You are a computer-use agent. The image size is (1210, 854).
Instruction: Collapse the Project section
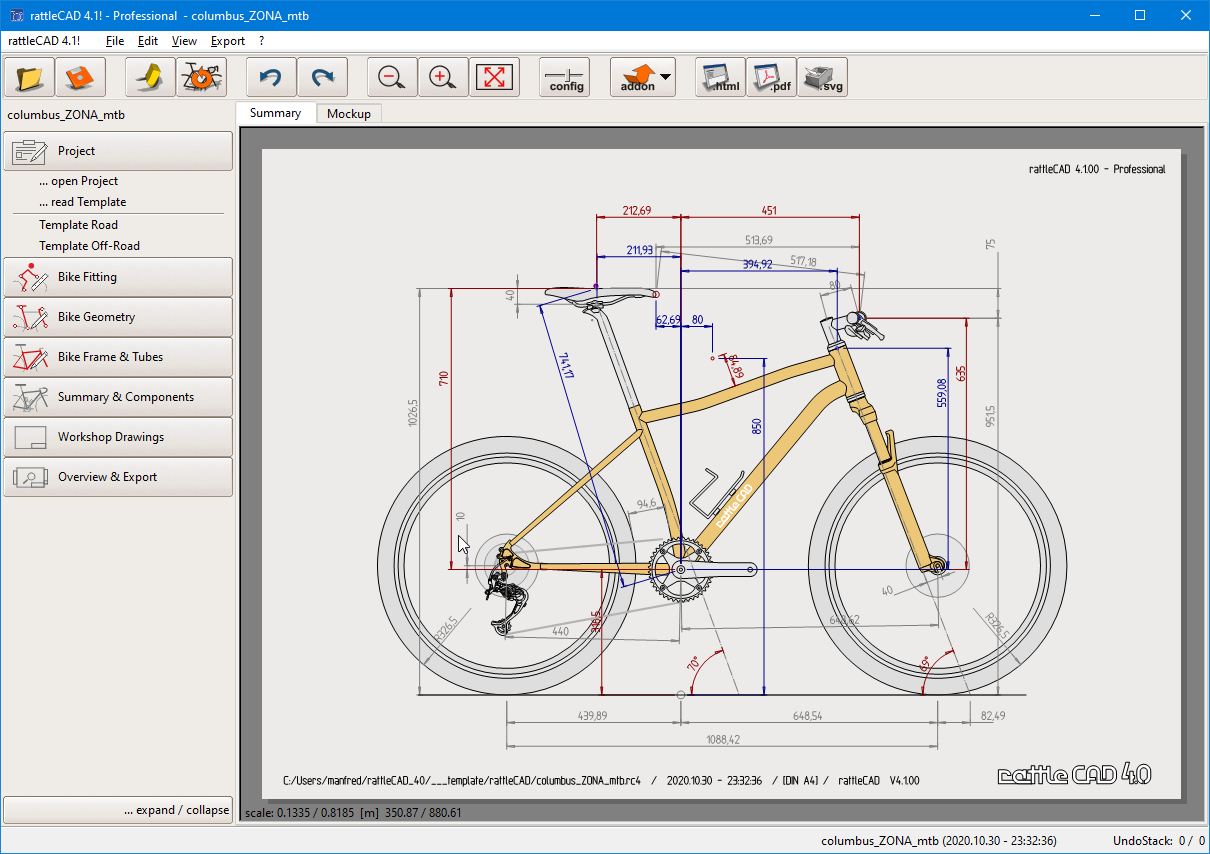(118, 151)
